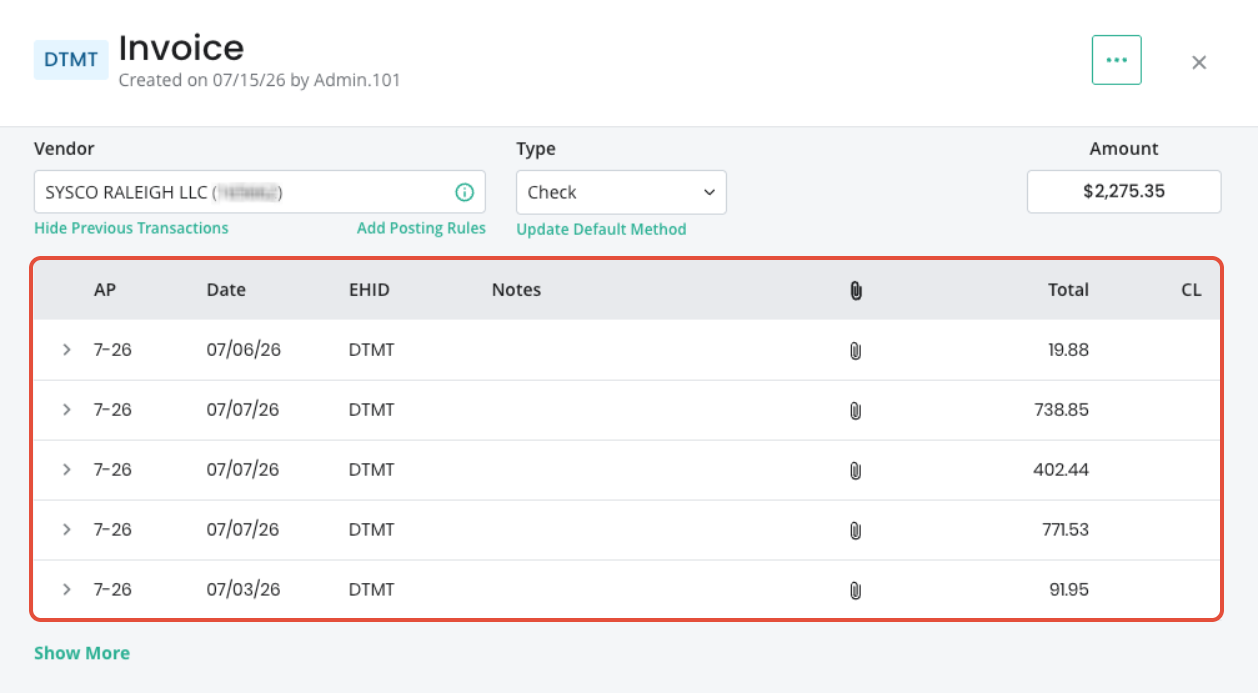Click the total value 771.53
Image resolution: width=1258 pixels, height=693 pixels.
pyautogui.click(x=1066, y=530)
